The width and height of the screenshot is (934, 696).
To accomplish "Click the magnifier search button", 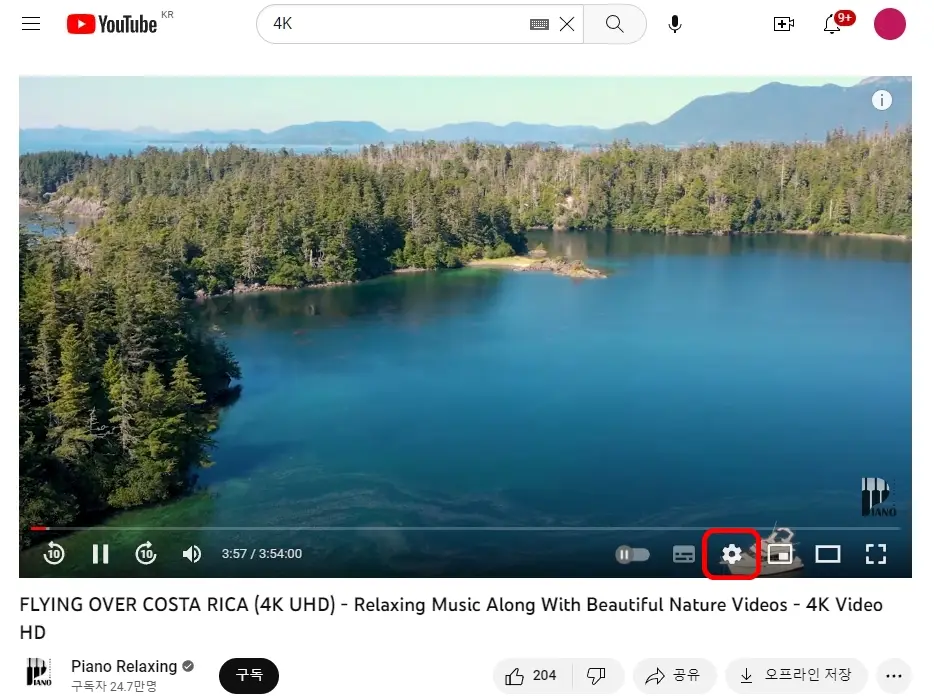I will pos(615,24).
